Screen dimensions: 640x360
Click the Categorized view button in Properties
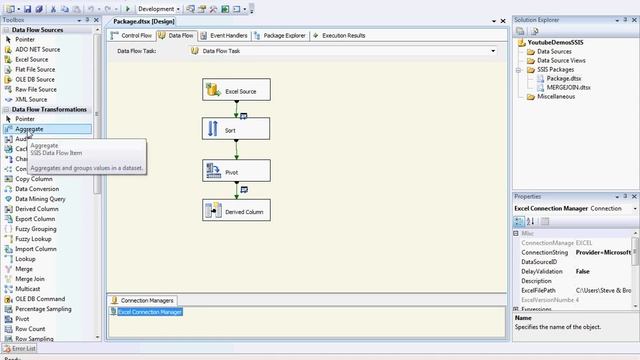click(x=519, y=222)
